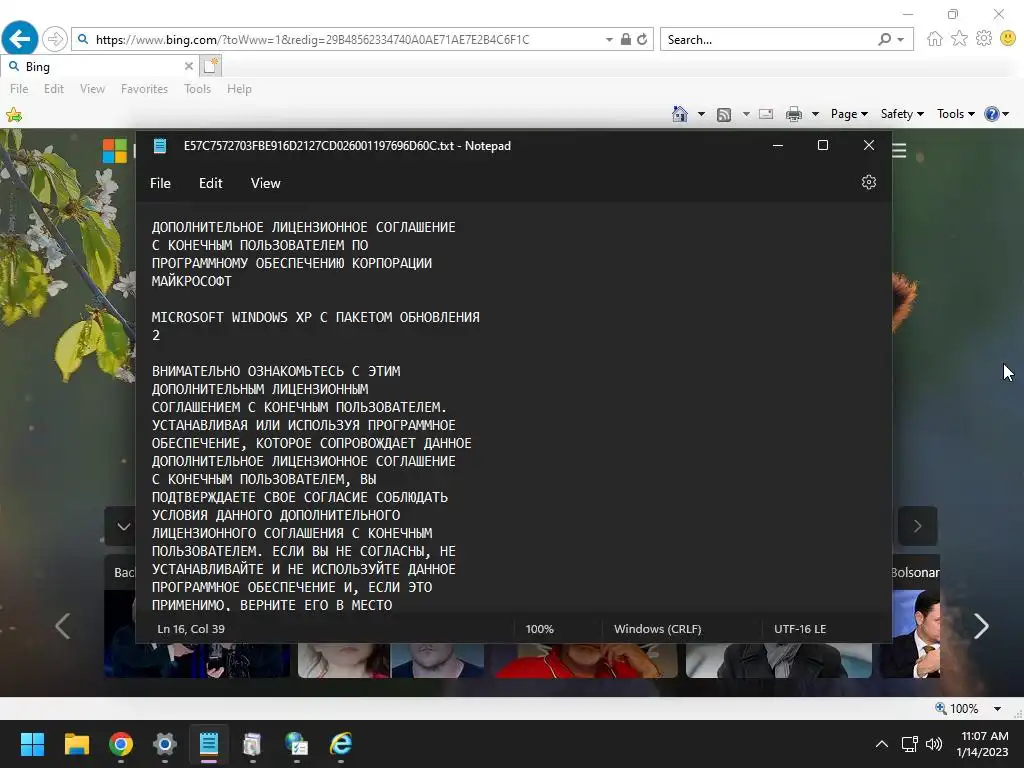Open the Windows Start menu

point(32,744)
